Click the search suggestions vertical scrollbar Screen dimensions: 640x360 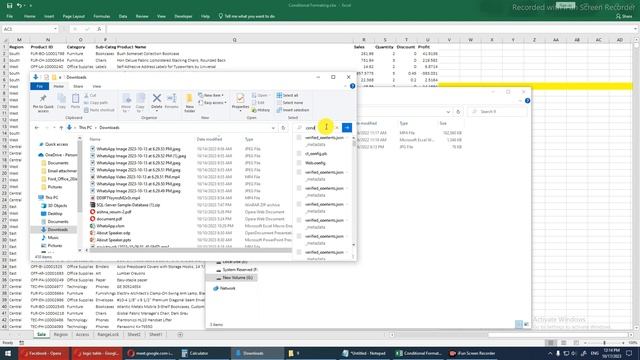pos(353,191)
